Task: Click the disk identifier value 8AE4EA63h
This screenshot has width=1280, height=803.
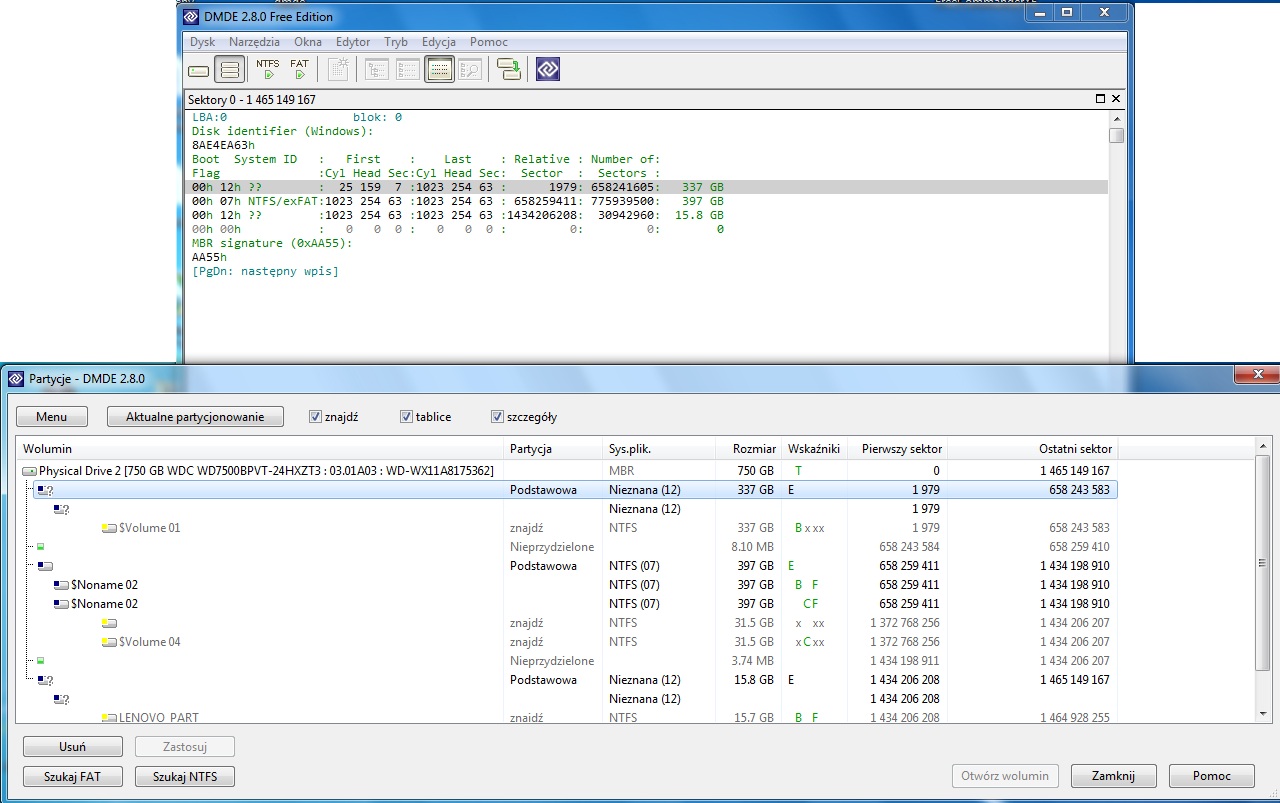Action: [x=223, y=145]
